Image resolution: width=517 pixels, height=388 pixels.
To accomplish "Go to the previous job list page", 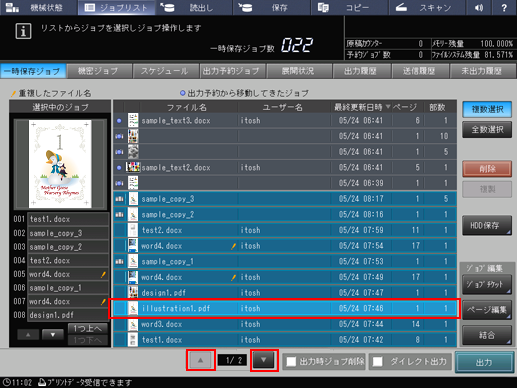I will (201, 360).
